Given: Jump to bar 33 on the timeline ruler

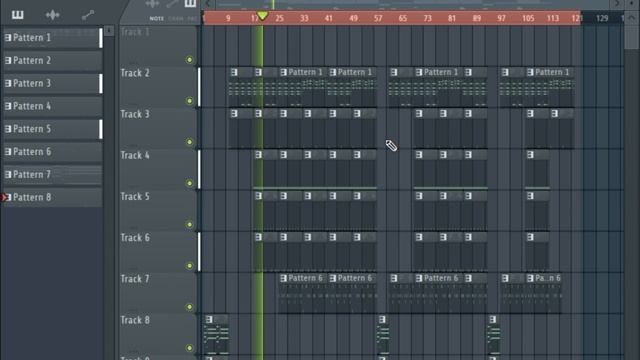Looking at the screenshot, I should [304, 18].
